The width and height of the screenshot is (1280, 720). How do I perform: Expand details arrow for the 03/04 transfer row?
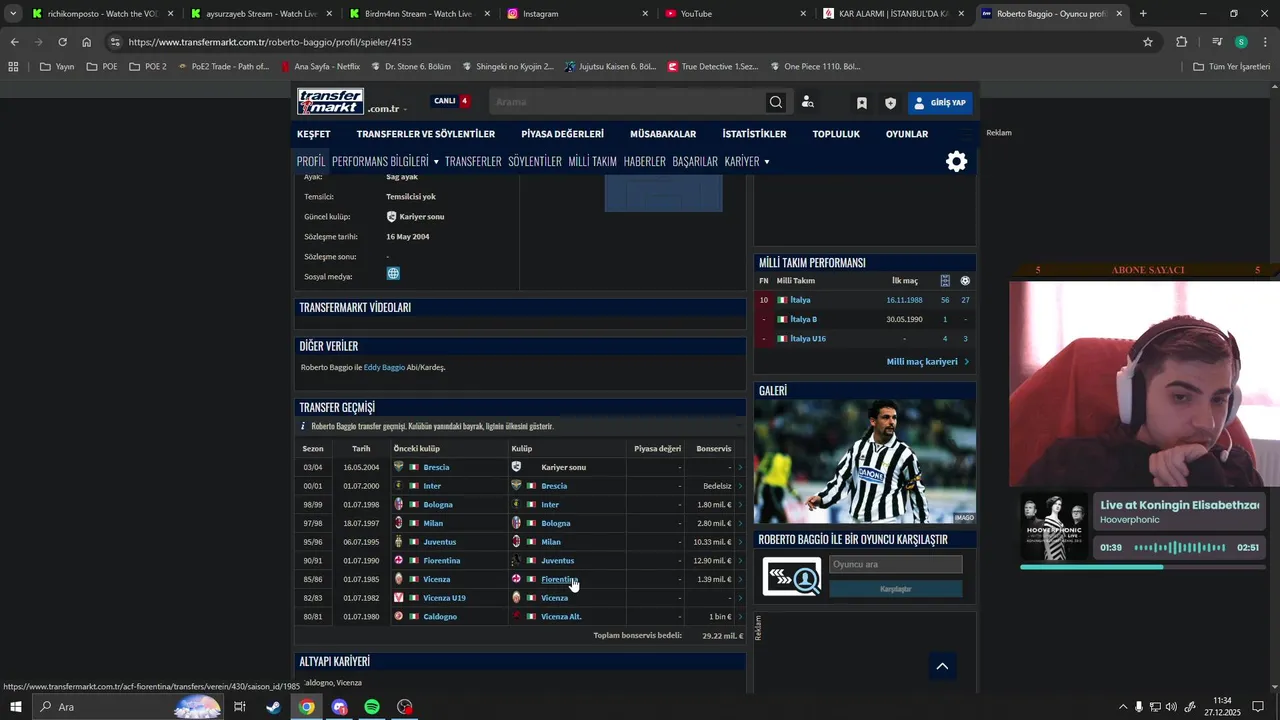740,467
